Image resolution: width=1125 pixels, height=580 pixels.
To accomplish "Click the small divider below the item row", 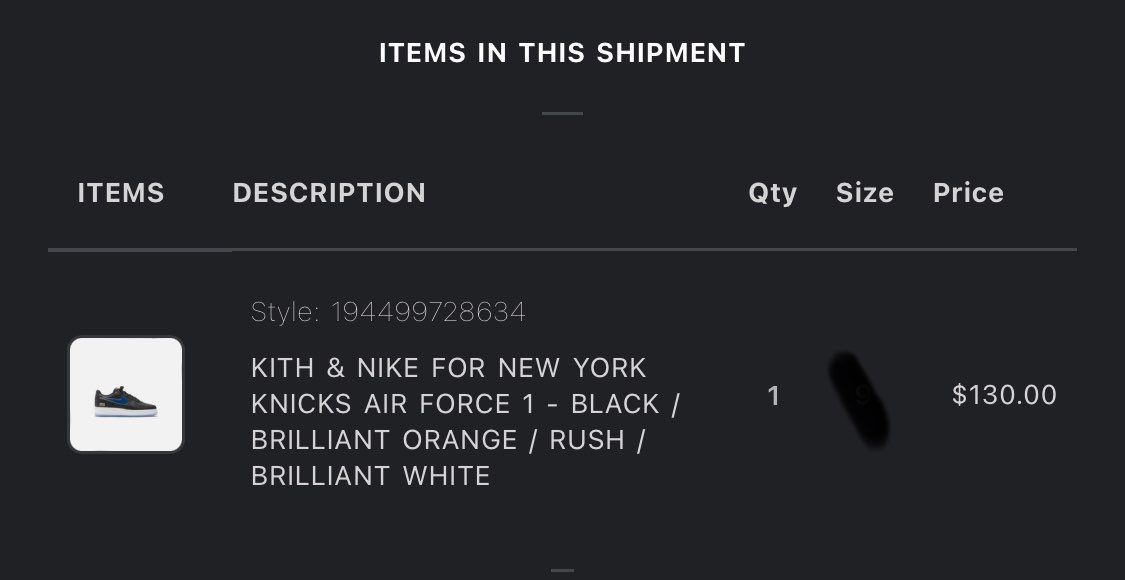I will point(562,571).
